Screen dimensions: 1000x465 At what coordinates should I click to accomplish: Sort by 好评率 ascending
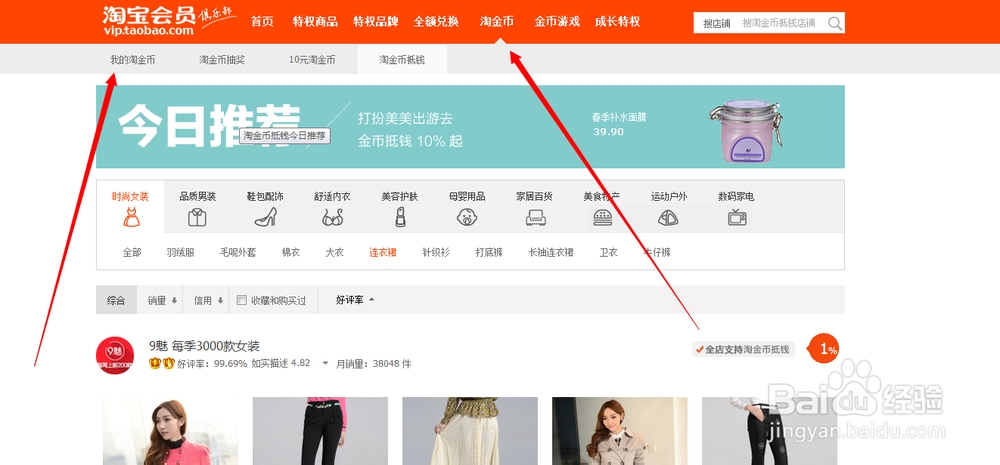(355, 300)
